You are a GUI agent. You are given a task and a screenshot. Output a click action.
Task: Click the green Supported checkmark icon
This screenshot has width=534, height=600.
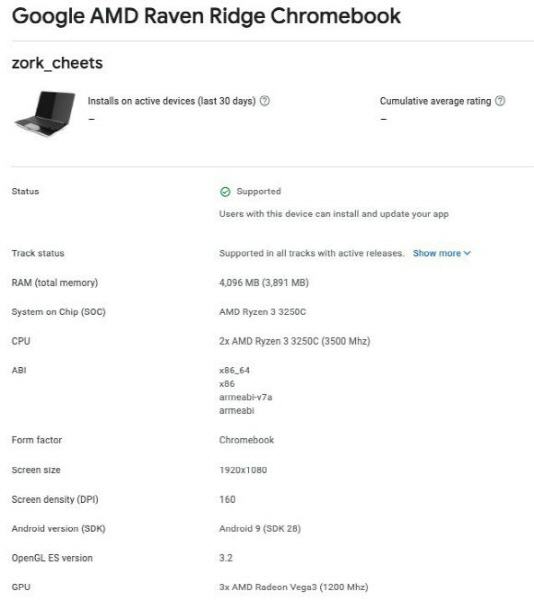225,192
